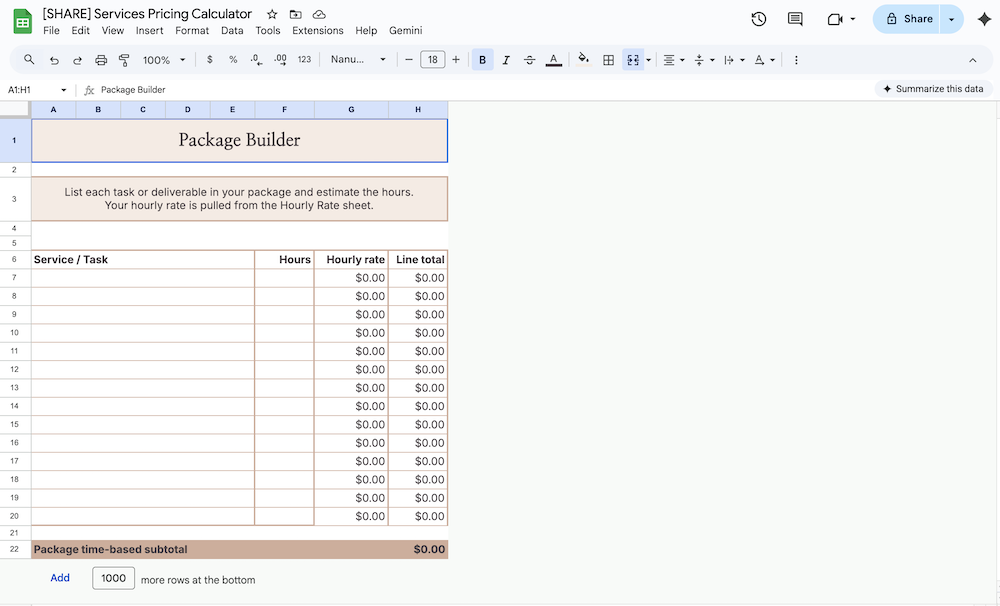
Task: Open the Format menu
Action: coord(192,31)
